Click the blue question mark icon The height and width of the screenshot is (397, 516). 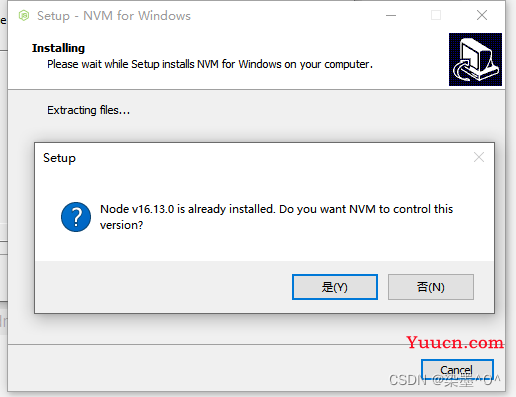(76, 217)
